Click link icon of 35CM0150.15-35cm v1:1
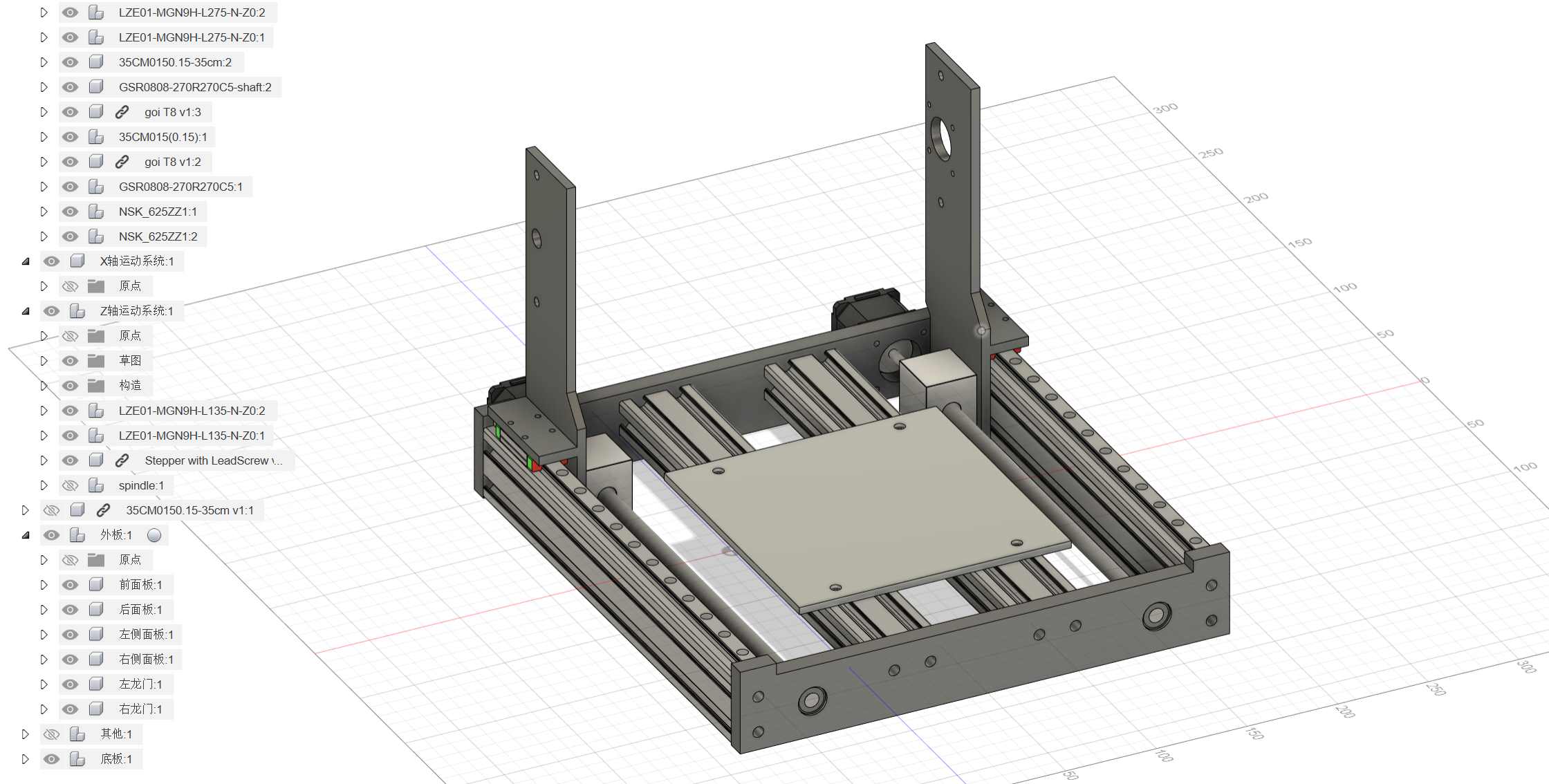Screen dimensions: 1549x784 [103, 510]
